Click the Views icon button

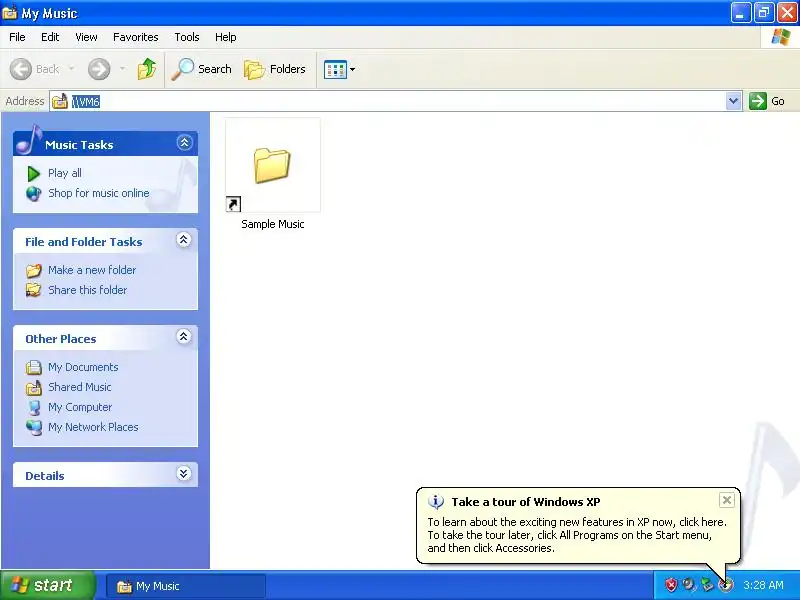[x=335, y=69]
